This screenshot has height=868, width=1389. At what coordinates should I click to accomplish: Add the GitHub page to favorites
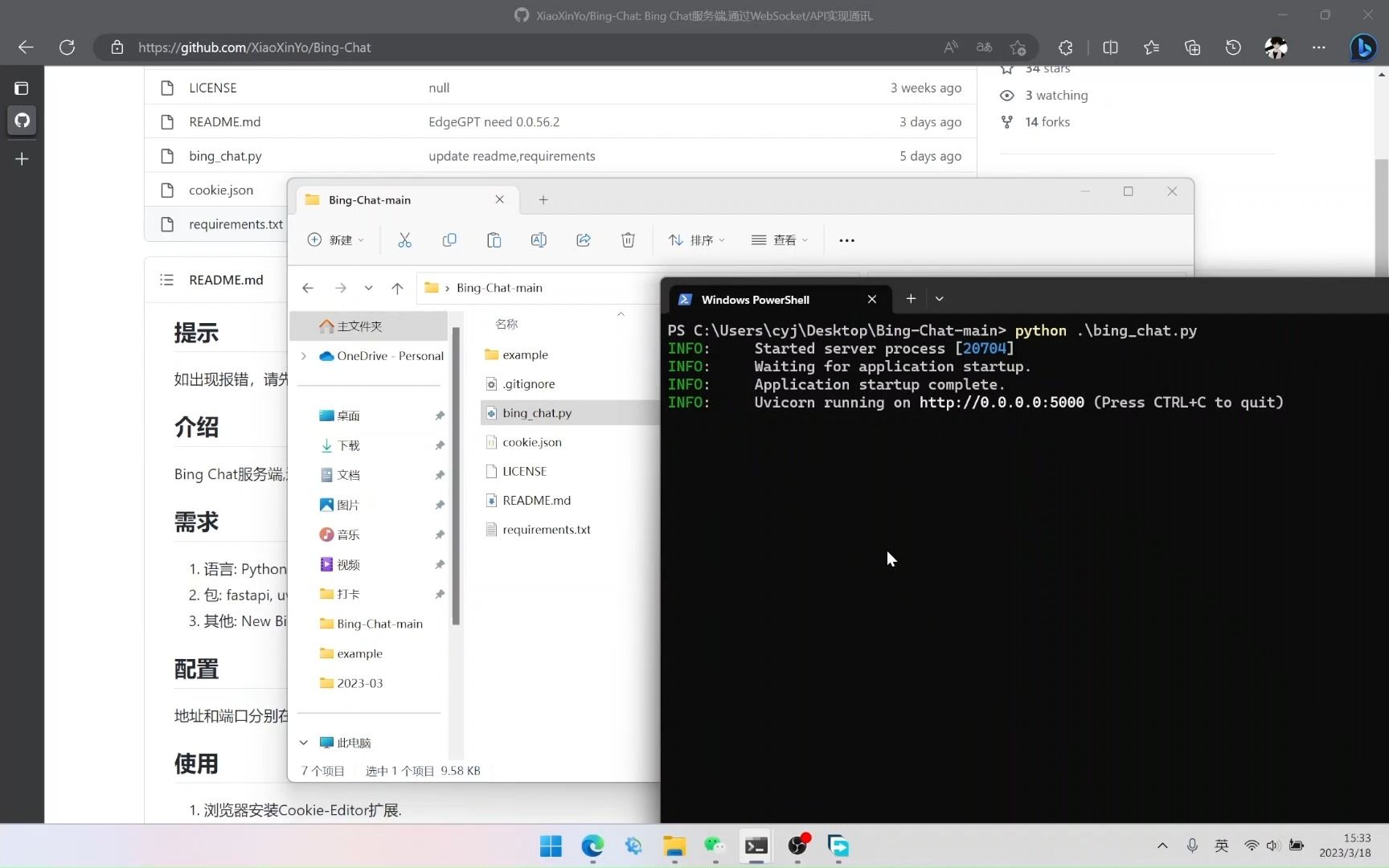pyautogui.click(x=1018, y=47)
